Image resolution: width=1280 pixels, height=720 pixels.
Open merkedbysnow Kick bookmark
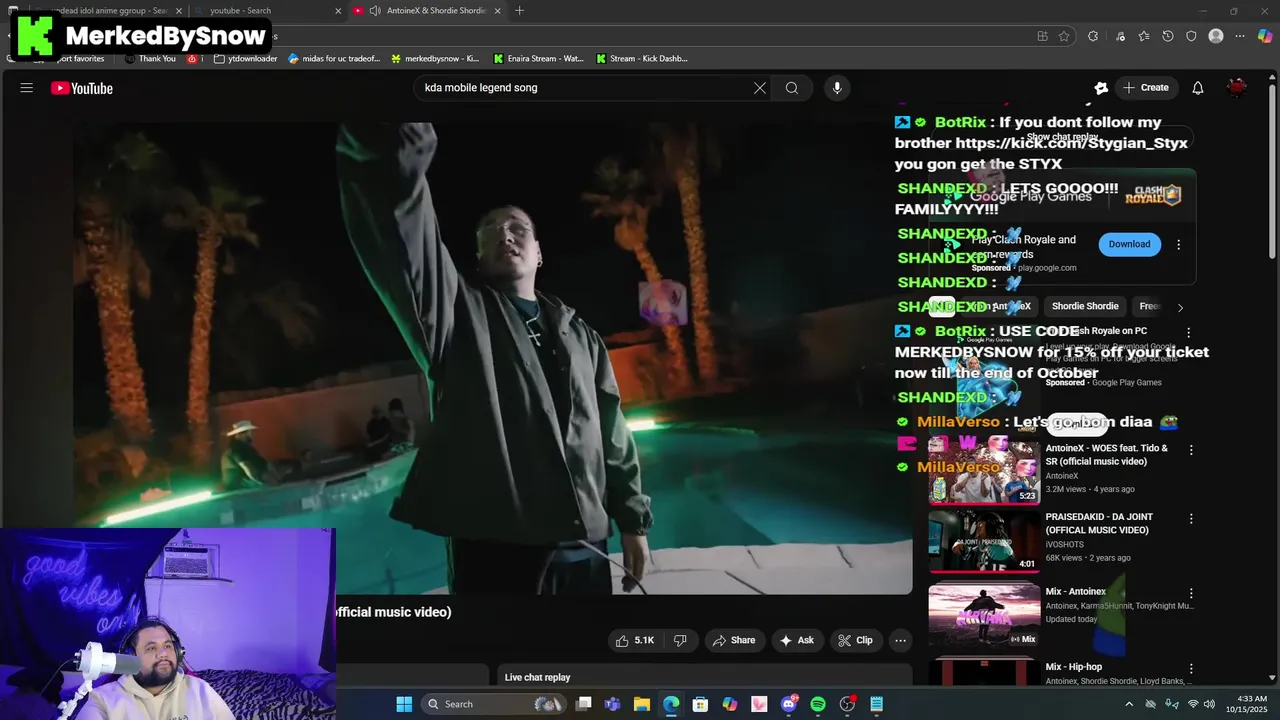436,58
